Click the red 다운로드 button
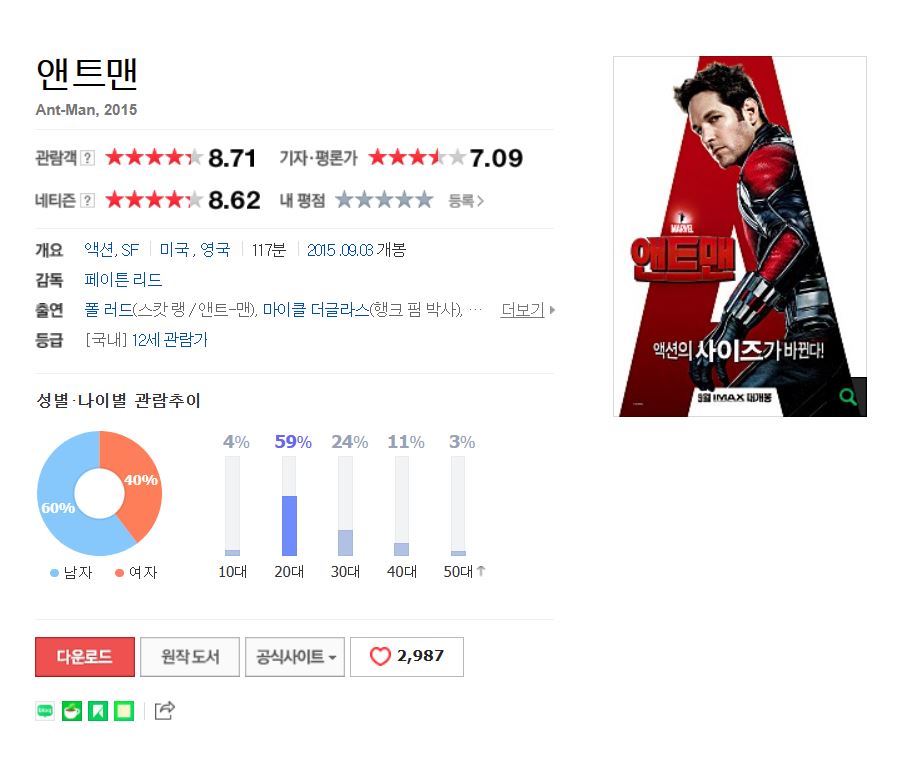 click(85, 657)
